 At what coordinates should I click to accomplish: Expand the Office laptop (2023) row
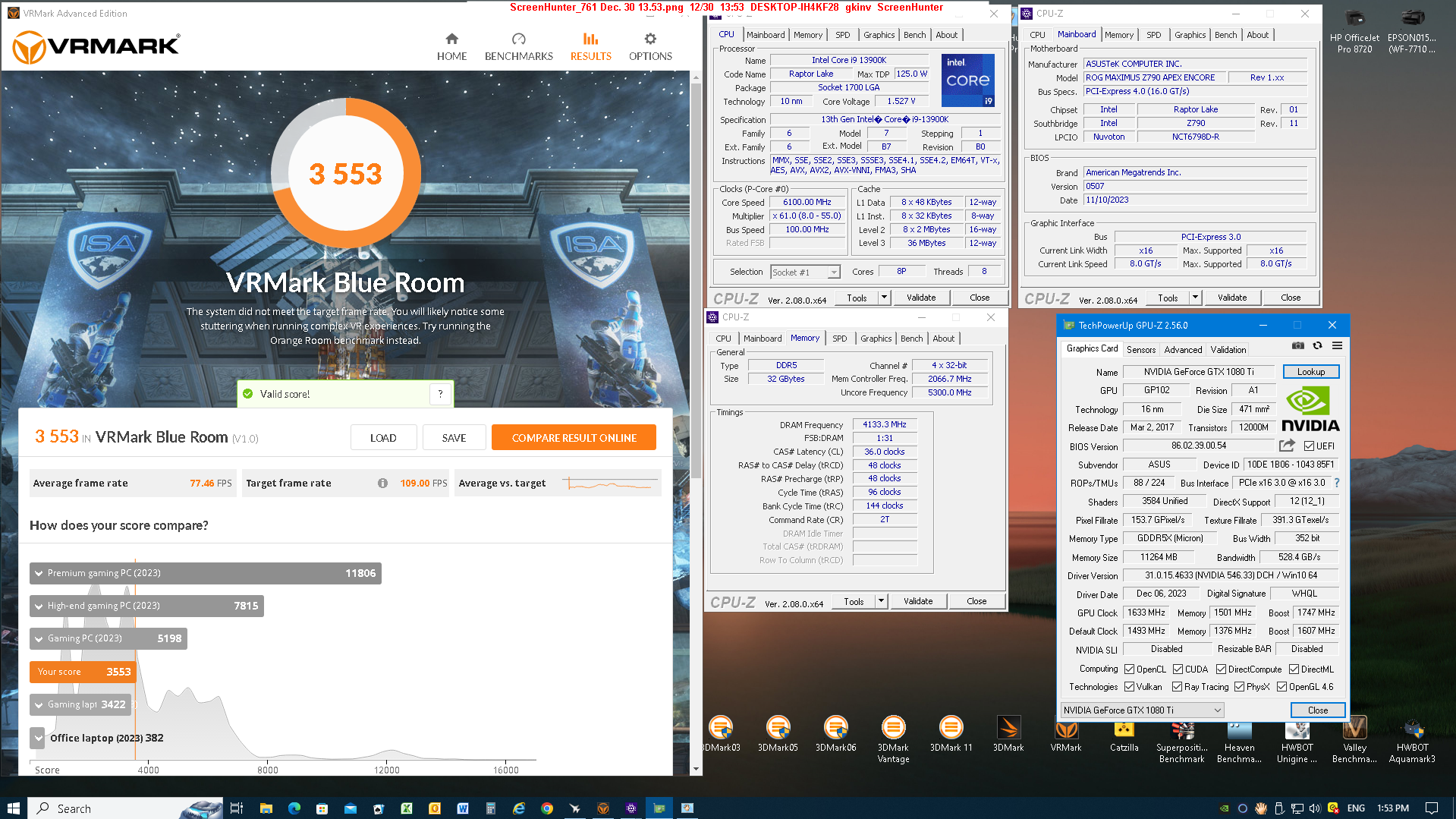pyautogui.click(x=39, y=738)
